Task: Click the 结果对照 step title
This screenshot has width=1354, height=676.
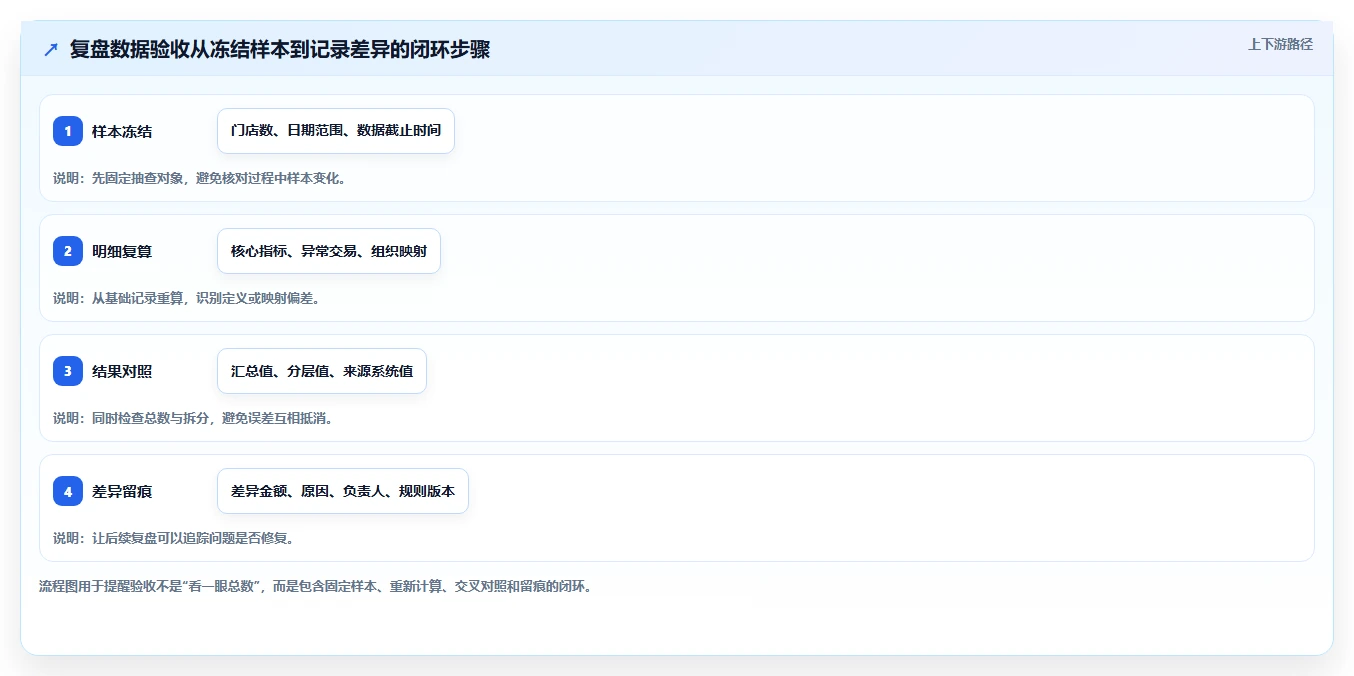Action: point(122,371)
